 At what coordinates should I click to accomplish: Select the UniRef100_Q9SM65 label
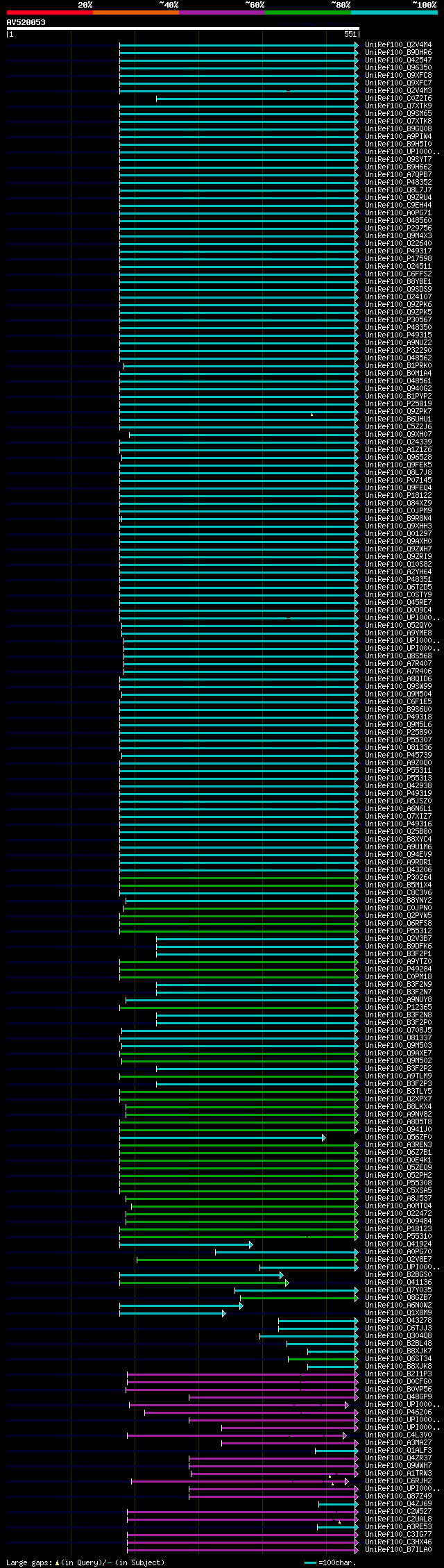[x=398, y=113]
